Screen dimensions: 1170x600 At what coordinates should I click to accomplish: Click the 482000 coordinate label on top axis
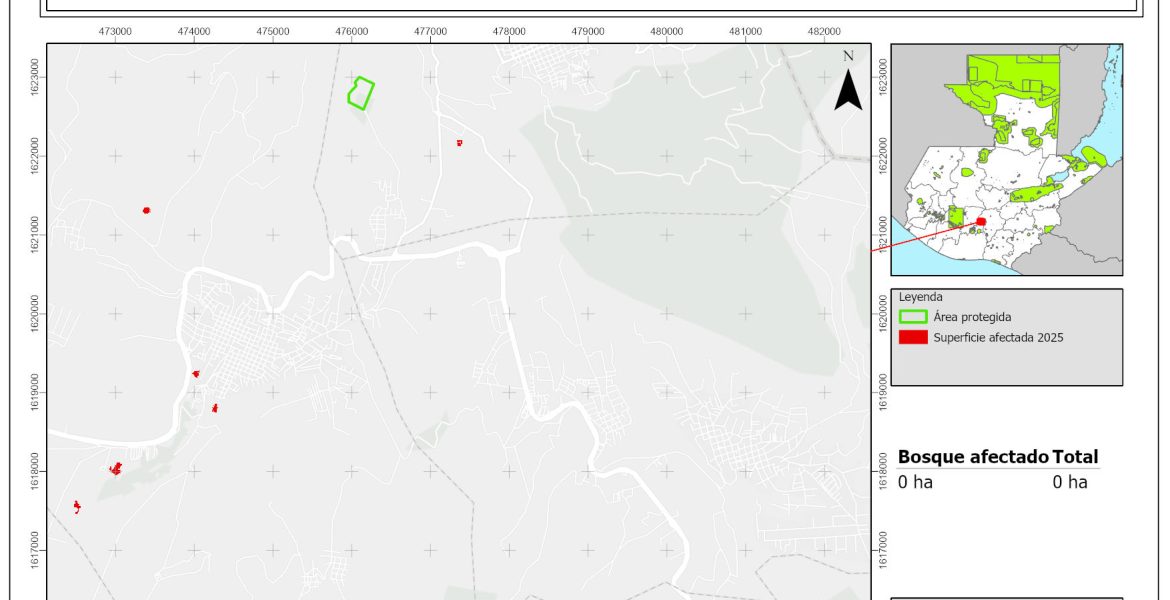[824, 31]
